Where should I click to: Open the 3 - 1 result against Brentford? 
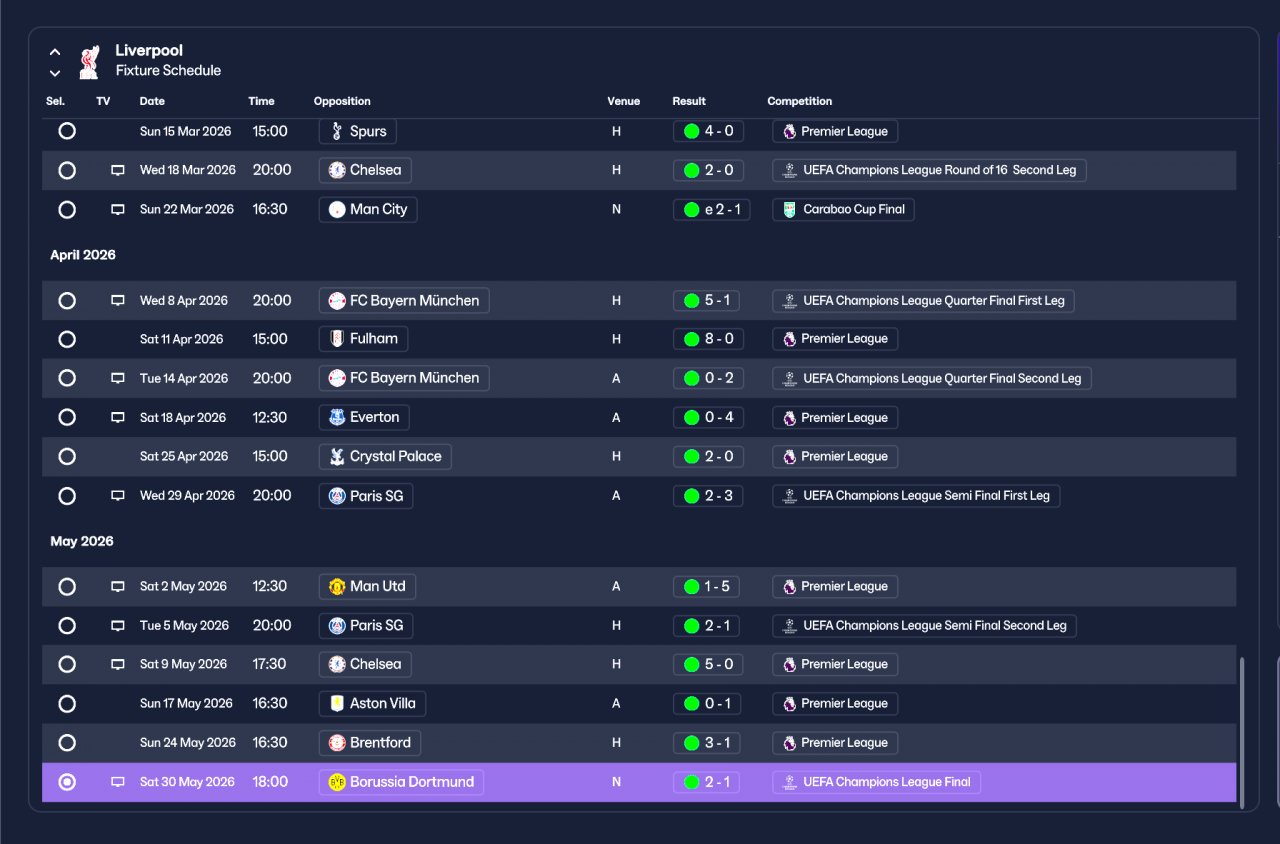click(x=706, y=743)
